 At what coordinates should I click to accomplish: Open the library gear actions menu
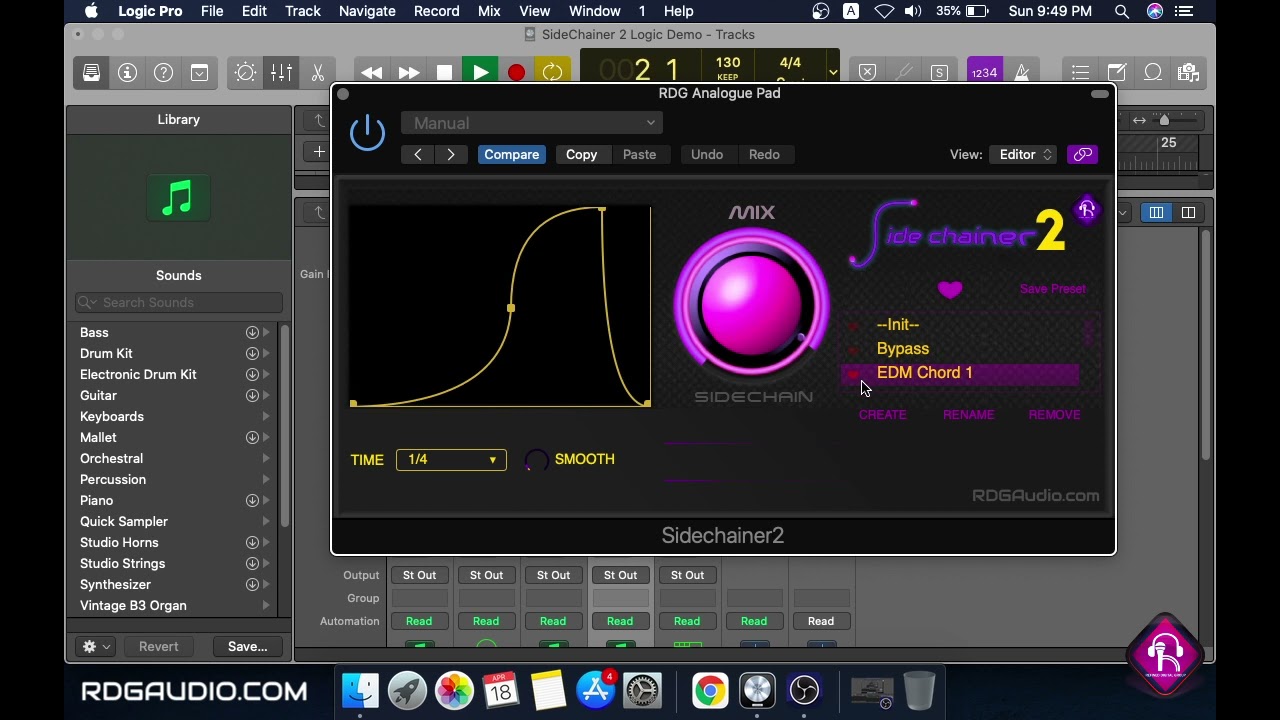point(96,646)
